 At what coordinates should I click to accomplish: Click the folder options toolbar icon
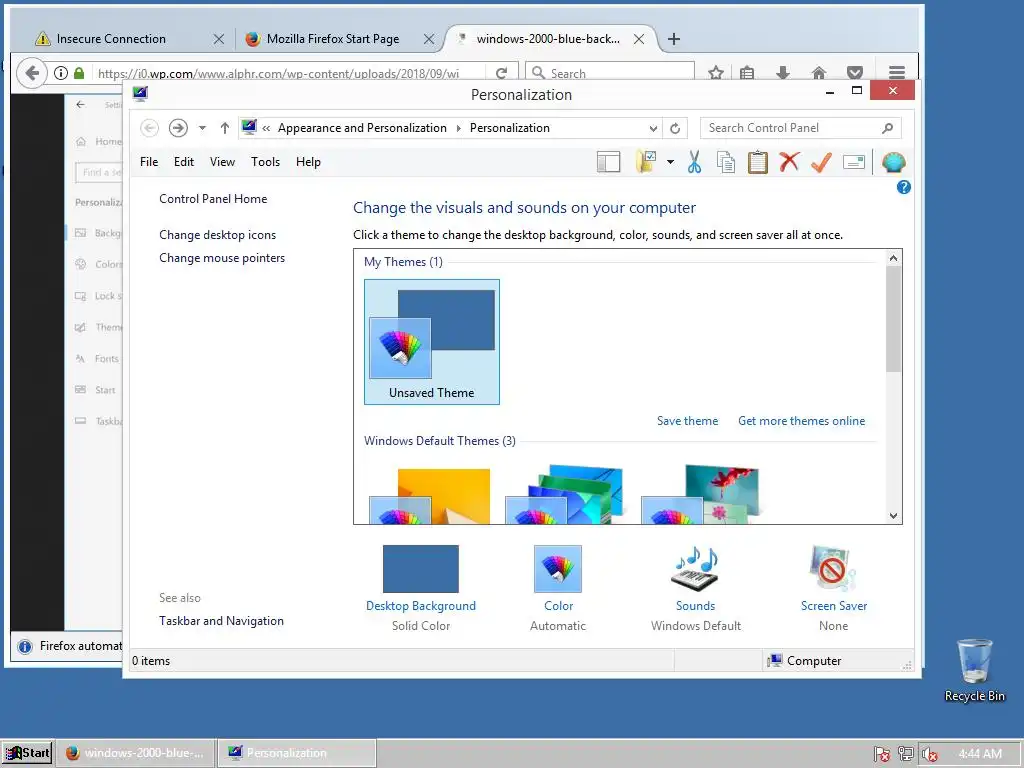[x=646, y=162]
